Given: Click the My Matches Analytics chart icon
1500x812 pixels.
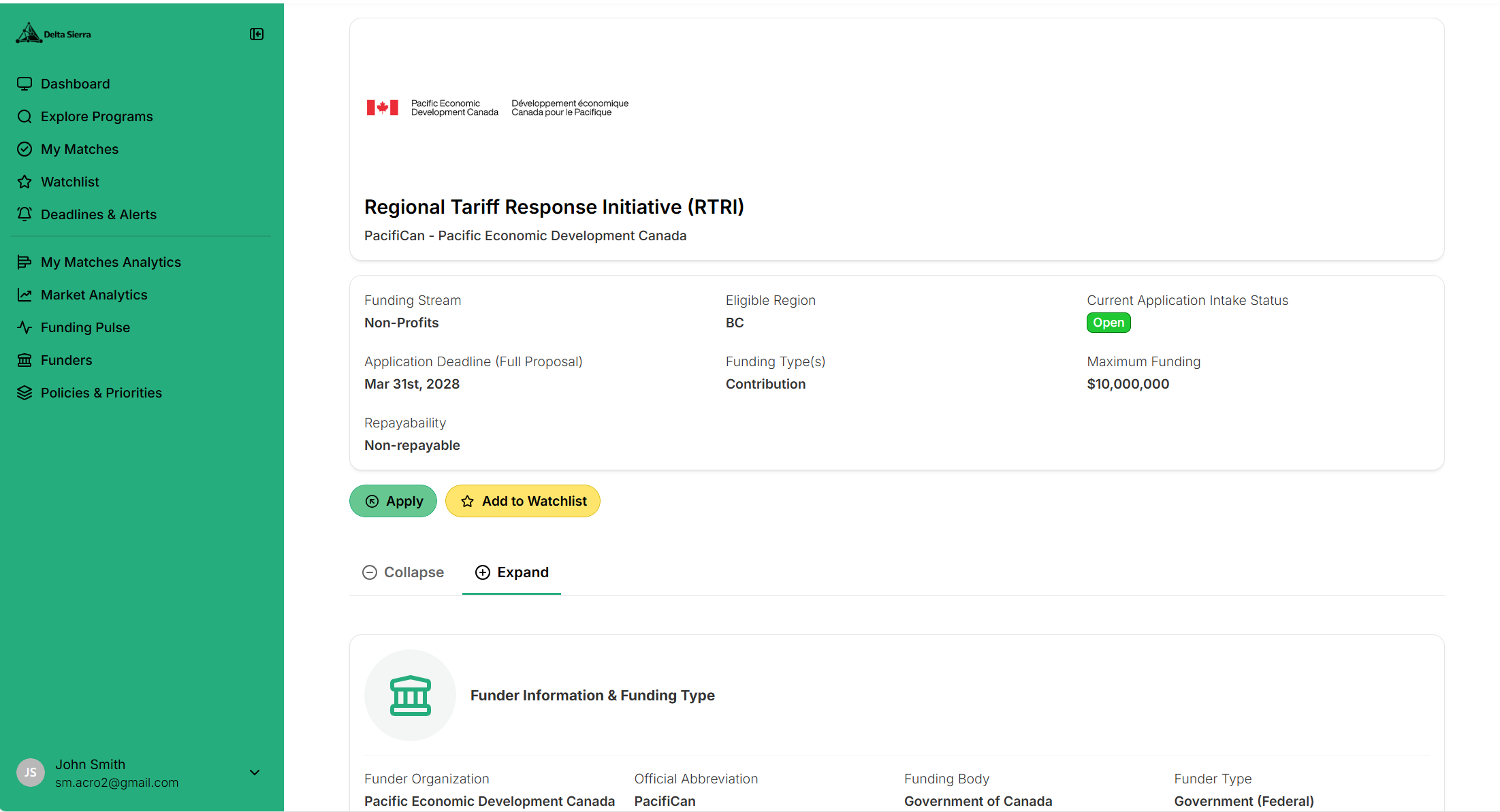Looking at the screenshot, I should 25,262.
